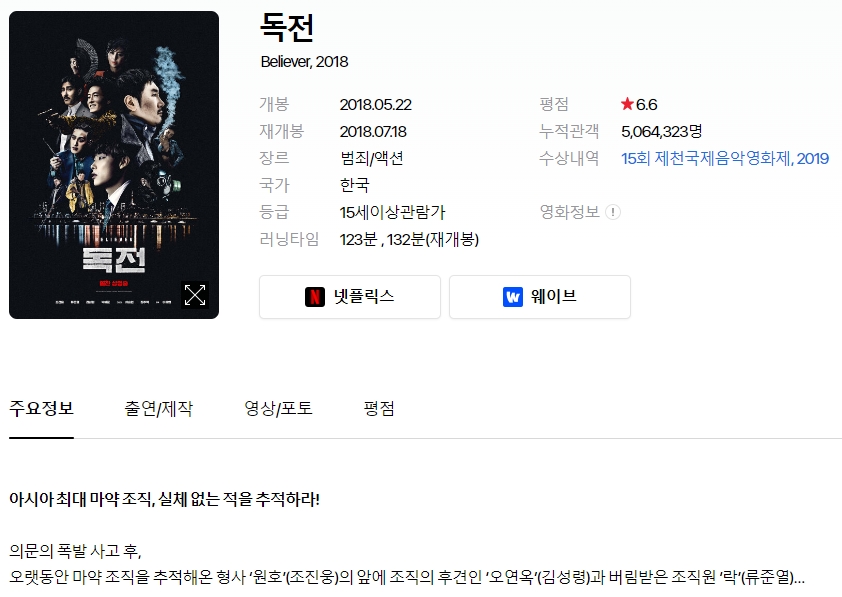Viewport: 842px width, 597px height.
Task: Click the 범죄/액션 genre text
Action: [x=372, y=158]
